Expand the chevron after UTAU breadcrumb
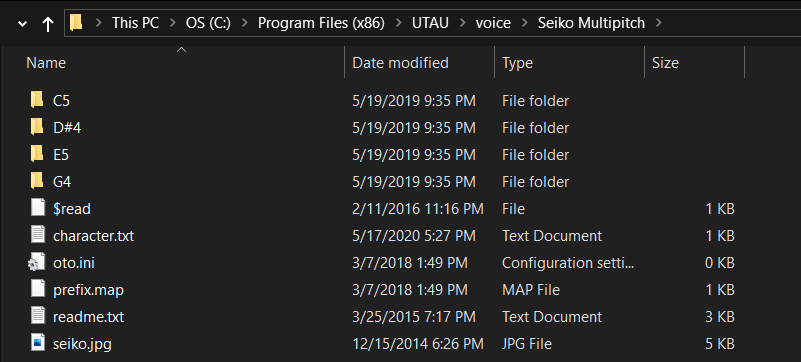The height and width of the screenshot is (362, 801). click(462, 23)
